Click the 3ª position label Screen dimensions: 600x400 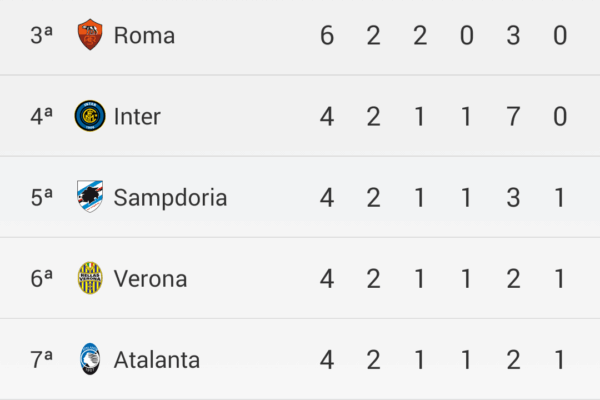click(41, 36)
